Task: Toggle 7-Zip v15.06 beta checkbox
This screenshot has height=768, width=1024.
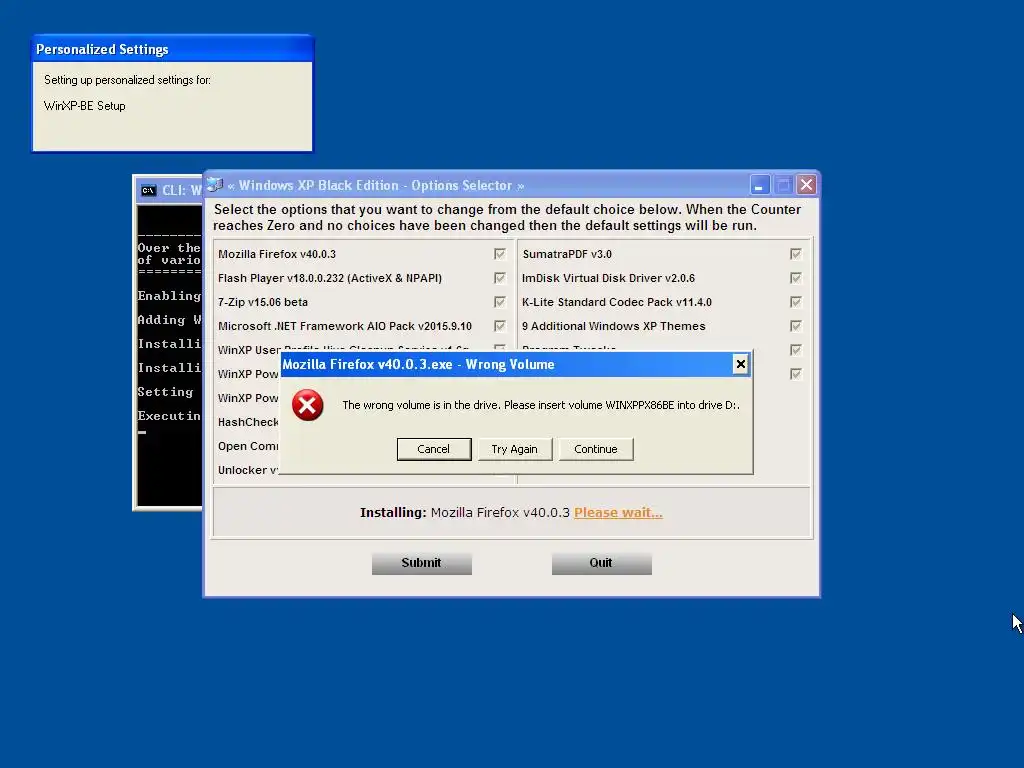Action: coord(500,302)
